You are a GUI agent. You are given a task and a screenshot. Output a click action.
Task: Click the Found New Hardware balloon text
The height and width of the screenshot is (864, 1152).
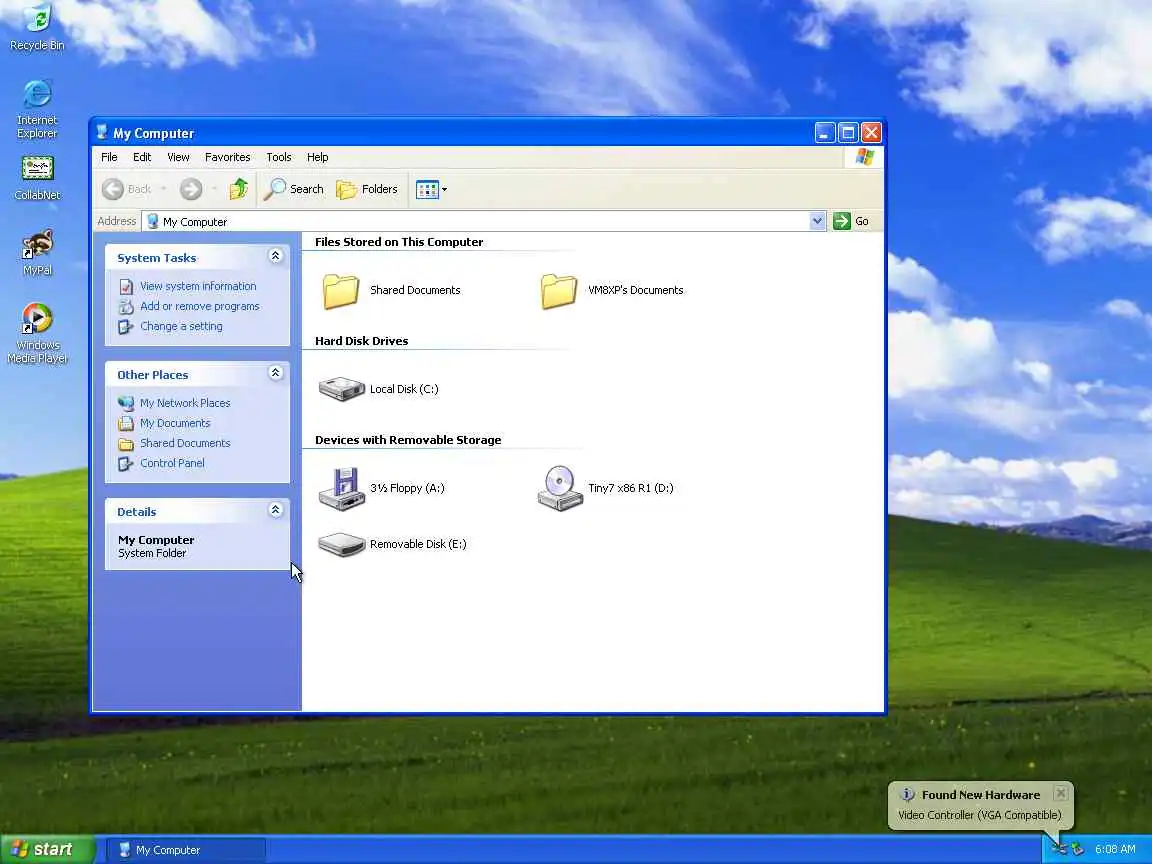click(980, 815)
